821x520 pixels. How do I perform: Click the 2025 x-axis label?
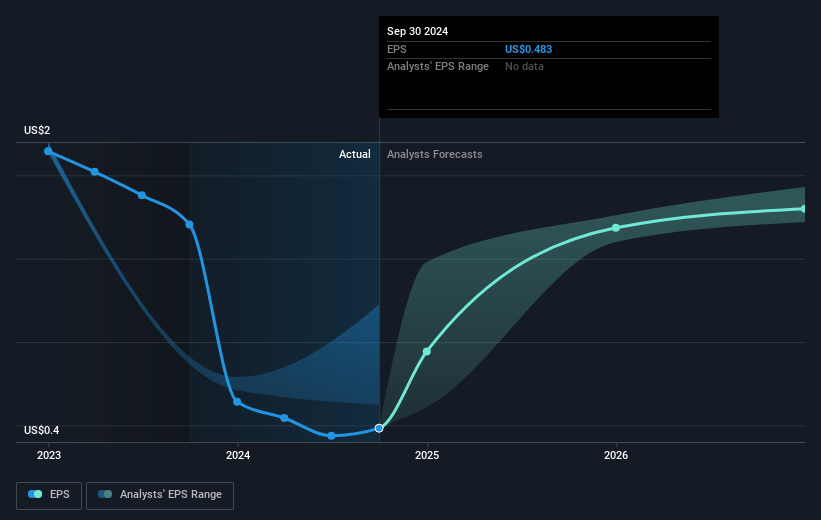(427, 455)
